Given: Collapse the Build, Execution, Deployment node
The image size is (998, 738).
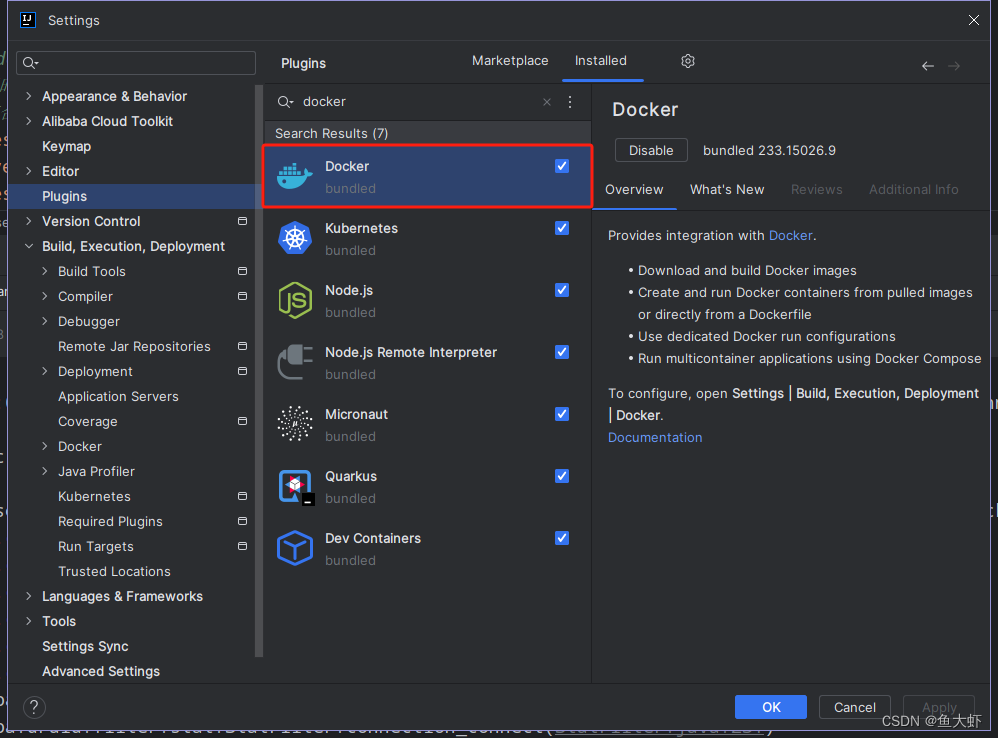Looking at the screenshot, I should pyautogui.click(x=29, y=246).
